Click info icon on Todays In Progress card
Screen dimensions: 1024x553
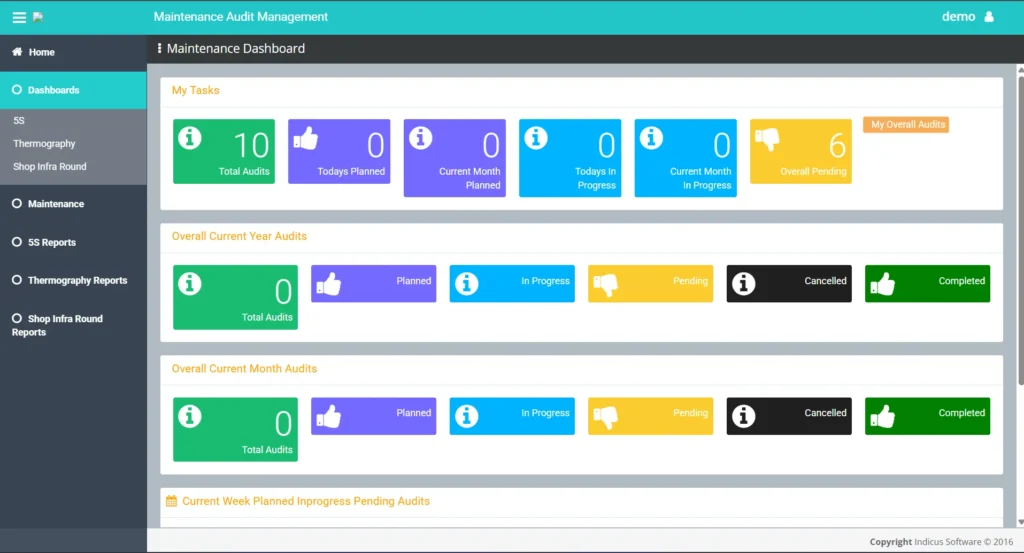[x=536, y=138]
